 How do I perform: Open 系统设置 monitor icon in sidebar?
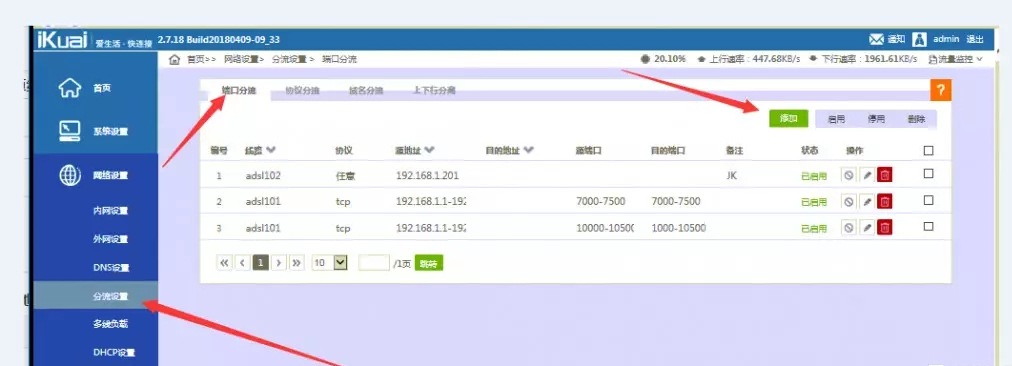click(x=70, y=131)
